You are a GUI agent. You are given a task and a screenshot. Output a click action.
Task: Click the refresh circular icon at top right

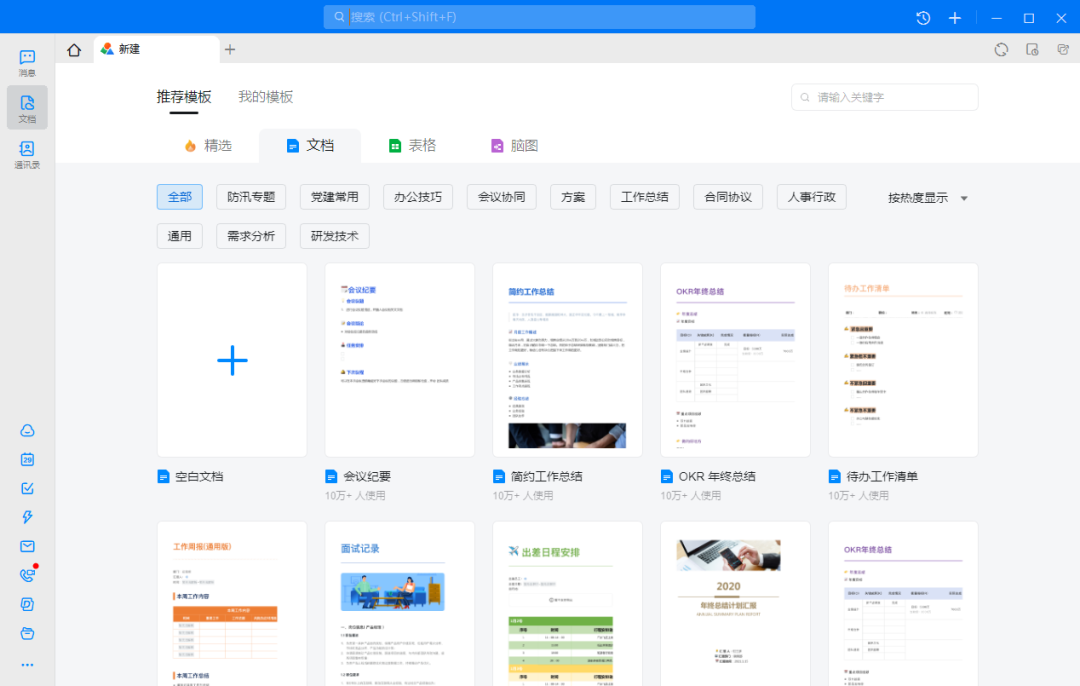coord(1001,50)
